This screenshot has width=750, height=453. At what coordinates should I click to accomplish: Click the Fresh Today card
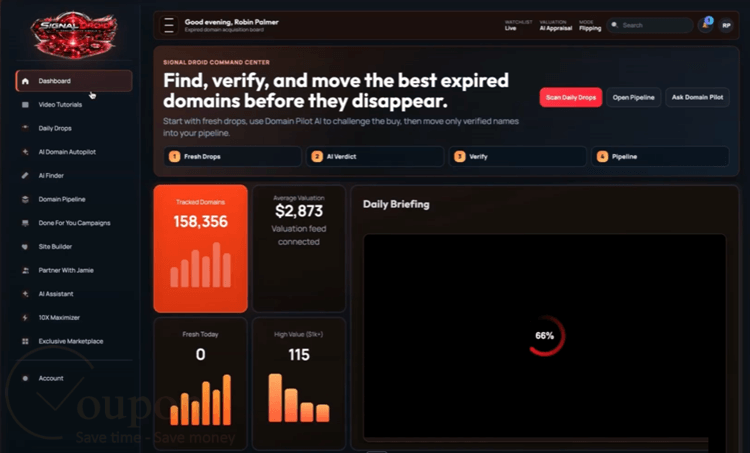200,384
